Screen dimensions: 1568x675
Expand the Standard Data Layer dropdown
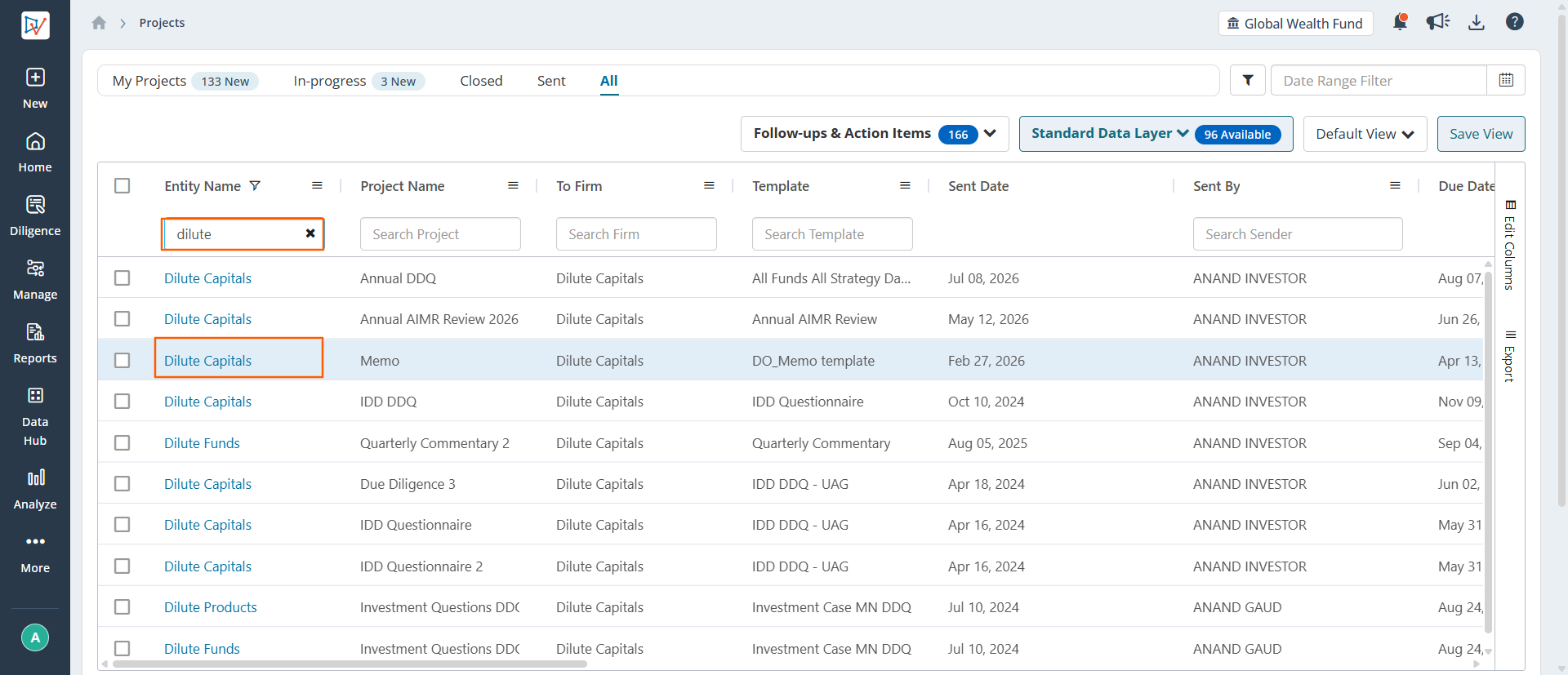(x=1156, y=134)
